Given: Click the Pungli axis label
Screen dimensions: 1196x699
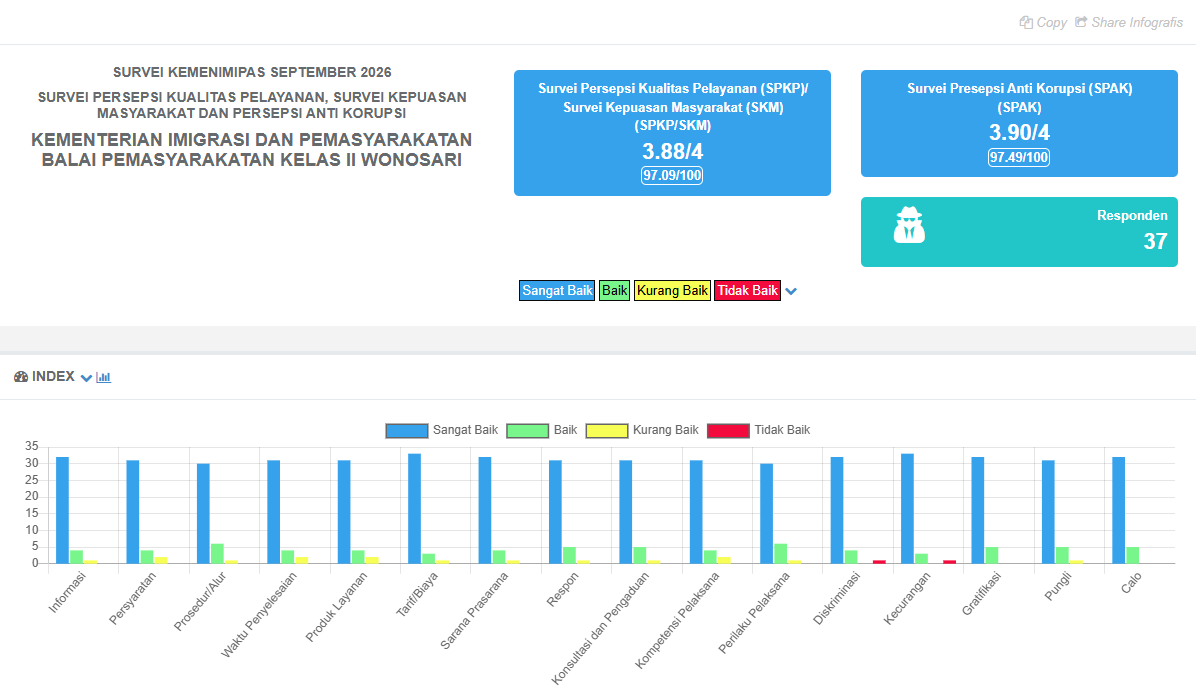Looking at the screenshot, I should (x=1059, y=585).
